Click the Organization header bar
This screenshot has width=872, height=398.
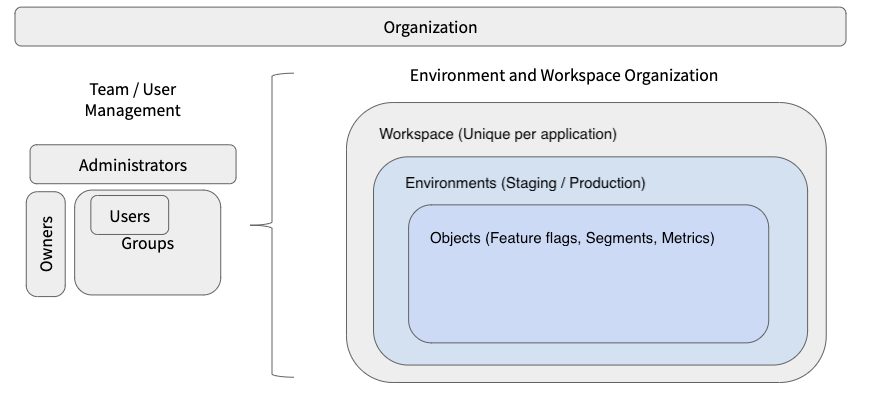click(x=430, y=27)
